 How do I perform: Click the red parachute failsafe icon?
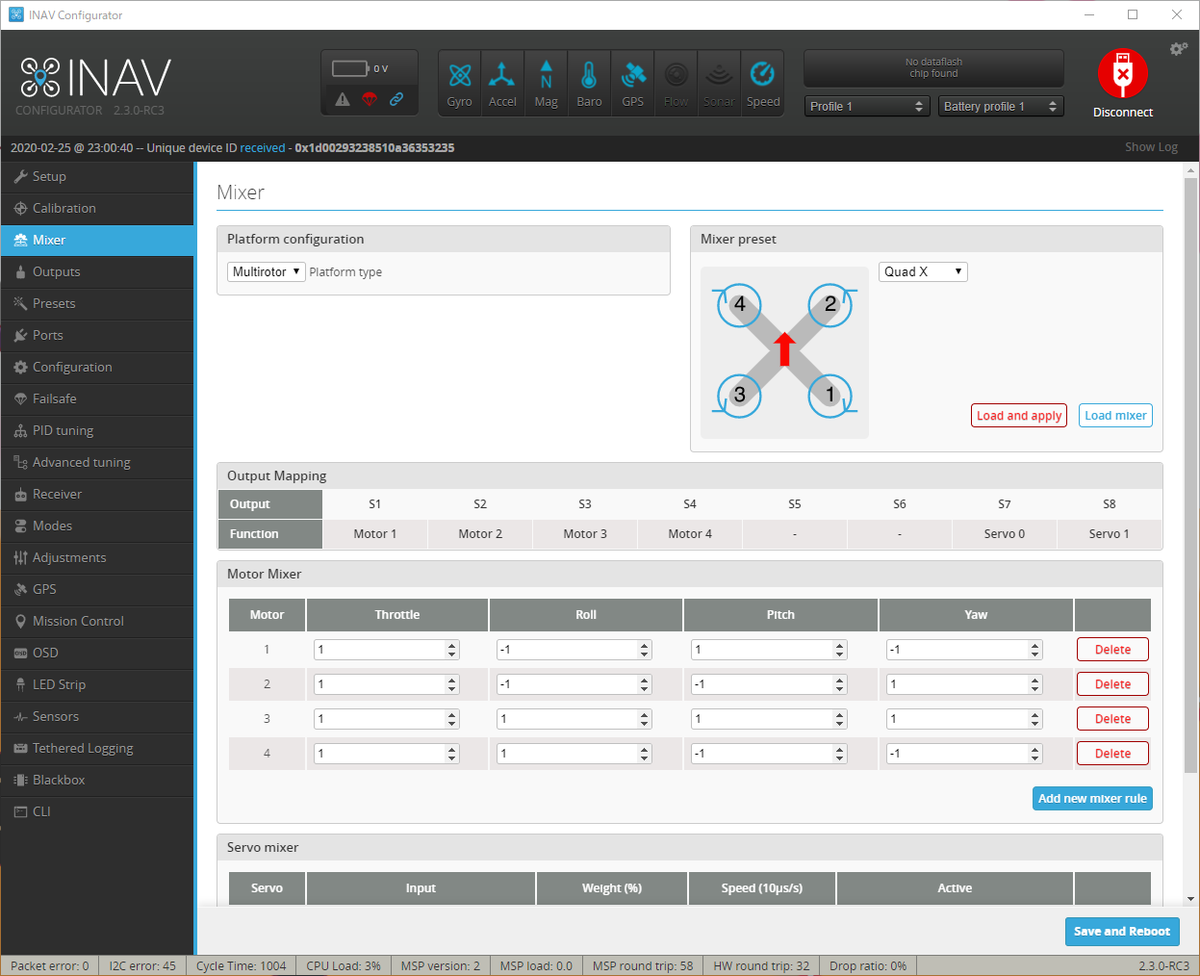[x=369, y=99]
